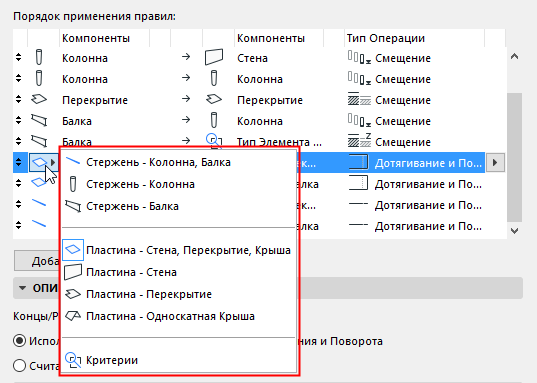Click slab icon beside "Пластина - Перекрытие"

[73, 294]
